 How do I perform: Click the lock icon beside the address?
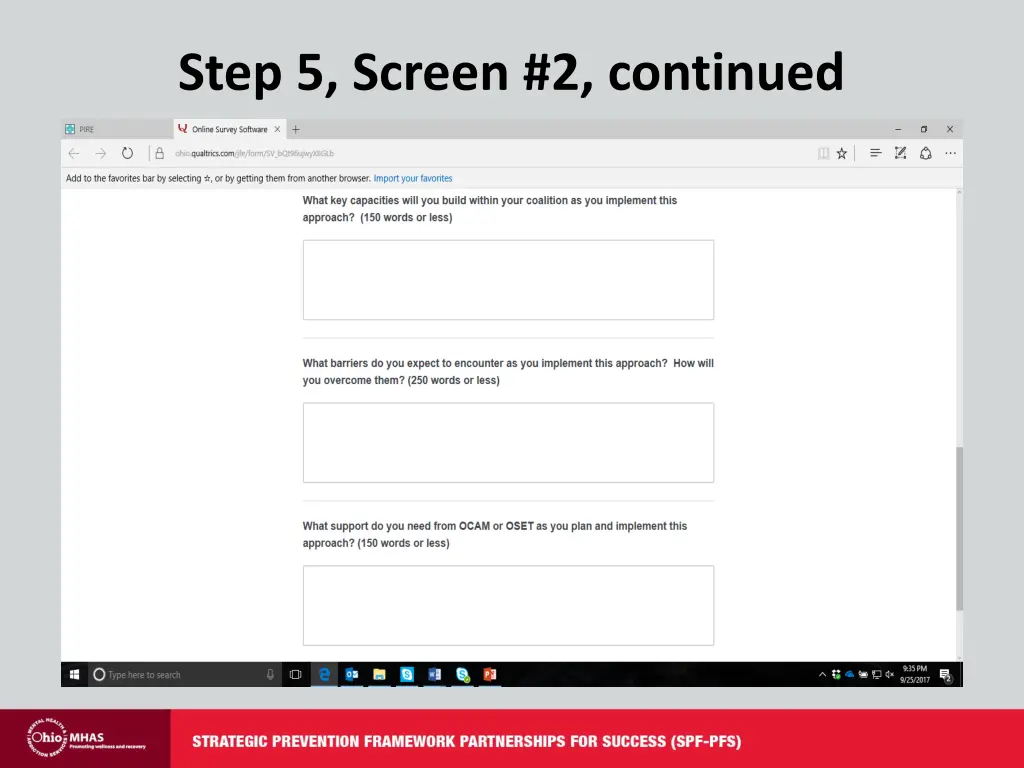(159, 153)
